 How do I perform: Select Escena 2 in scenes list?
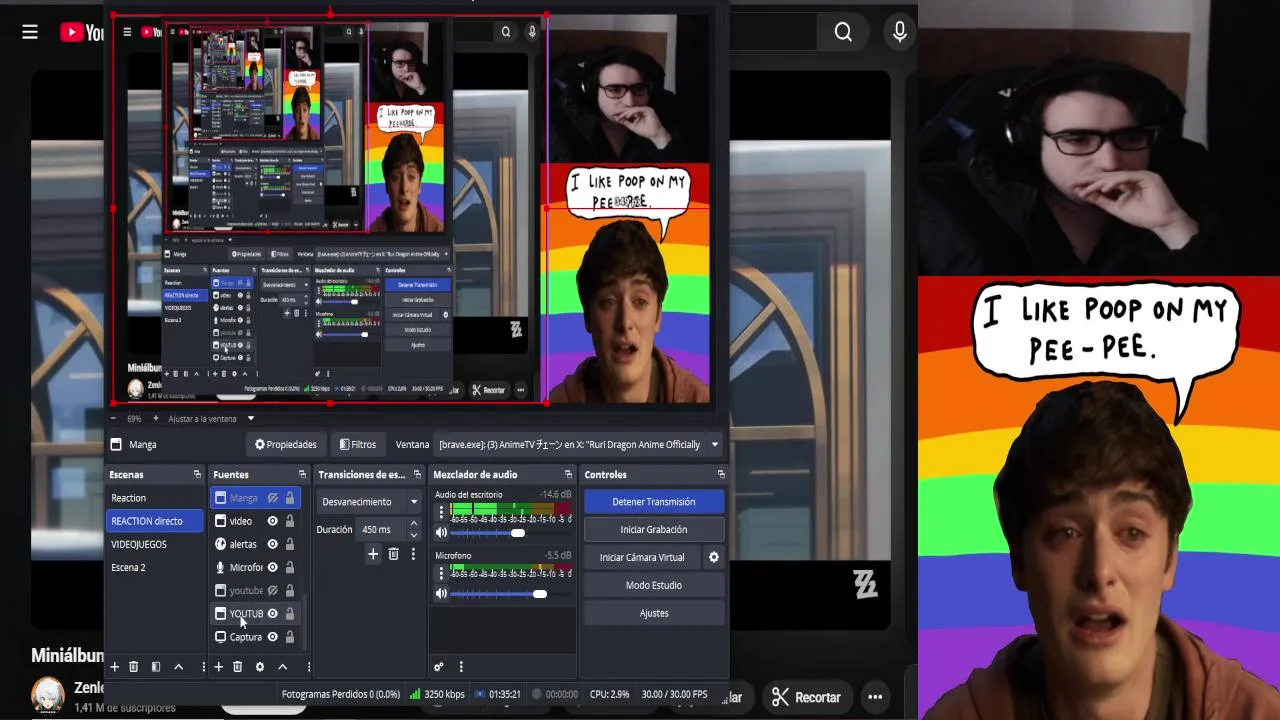[154, 567]
